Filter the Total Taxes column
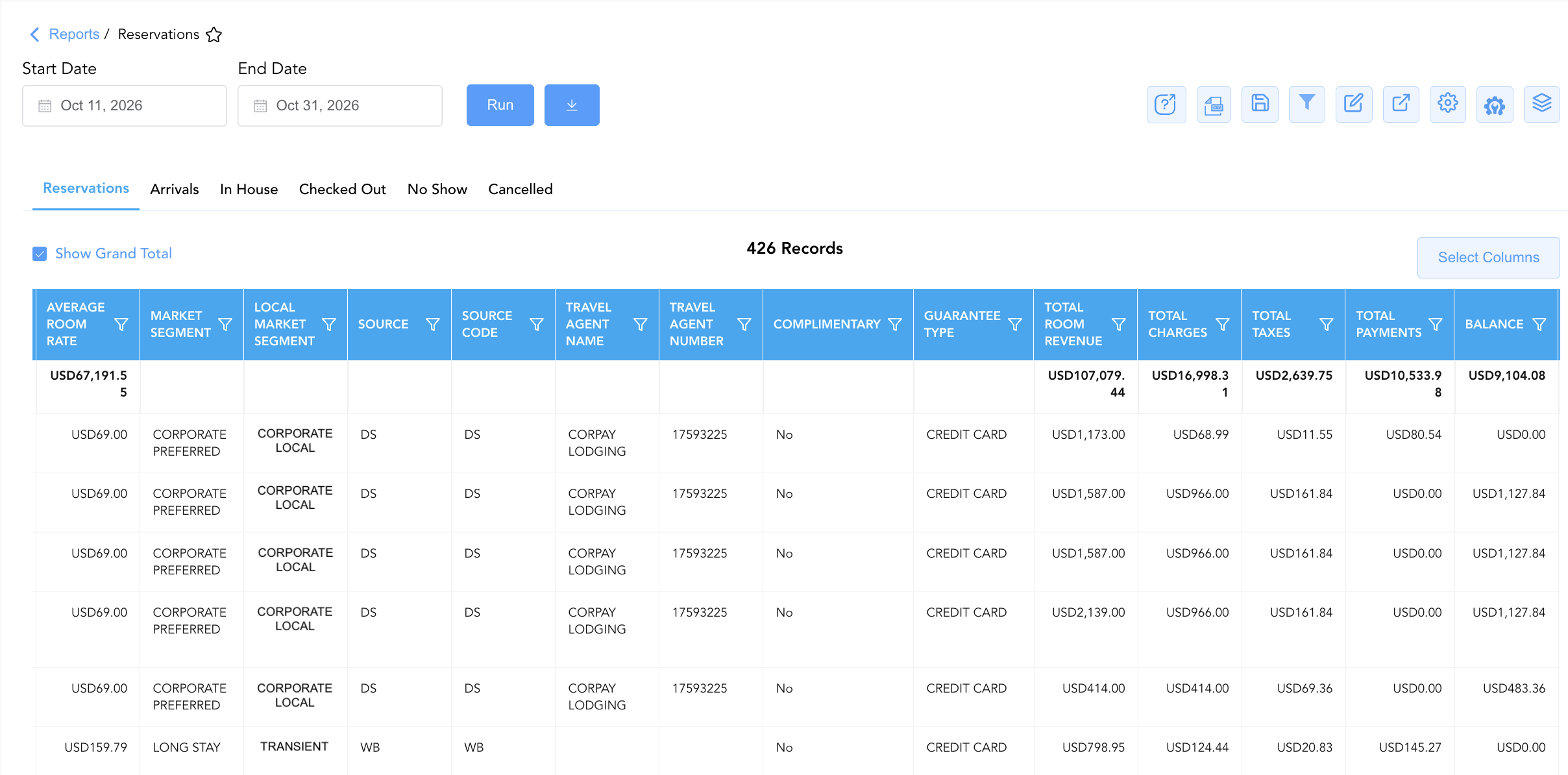Viewport: 1568px width, 775px height. click(x=1327, y=324)
